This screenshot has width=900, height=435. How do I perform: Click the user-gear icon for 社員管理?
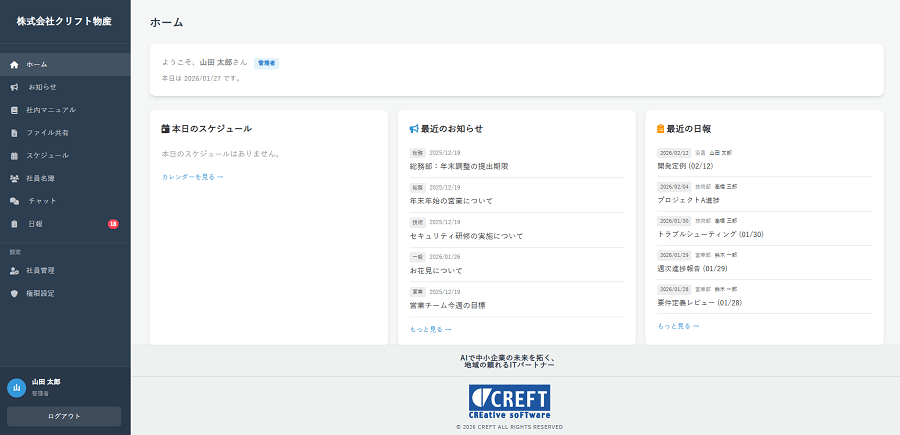click(x=14, y=270)
